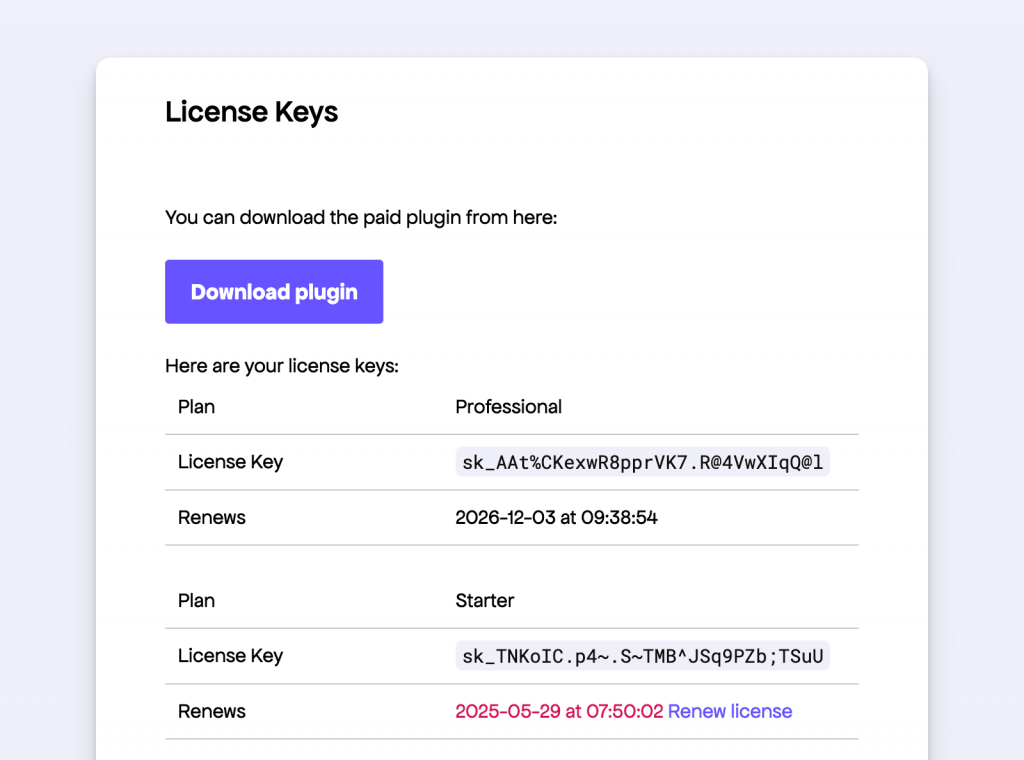Click the Renews label in the Starter table
1024x760 pixels.
pos(211,711)
